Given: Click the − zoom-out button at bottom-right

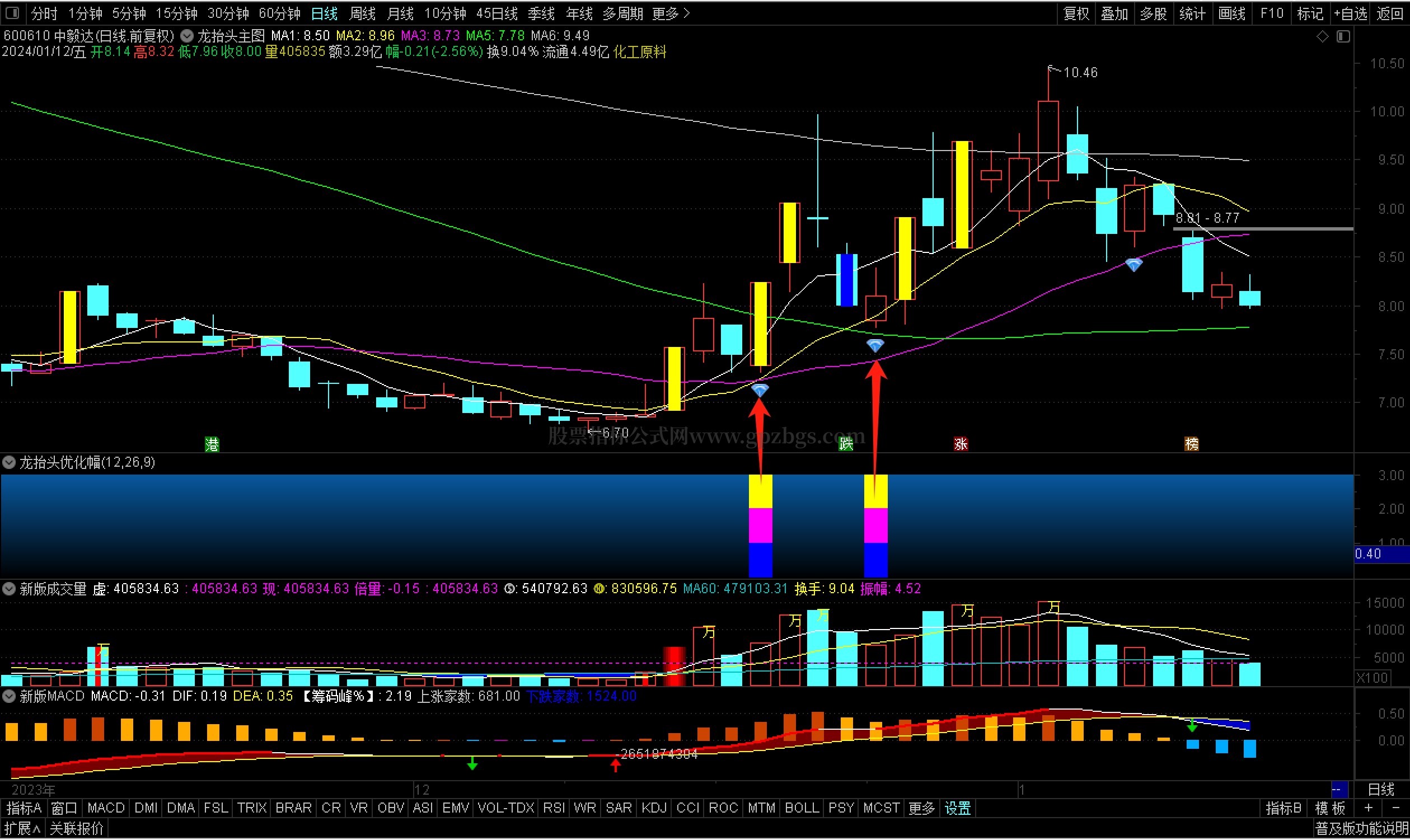Looking at the screenshot, I should [x=1396, y=809].
